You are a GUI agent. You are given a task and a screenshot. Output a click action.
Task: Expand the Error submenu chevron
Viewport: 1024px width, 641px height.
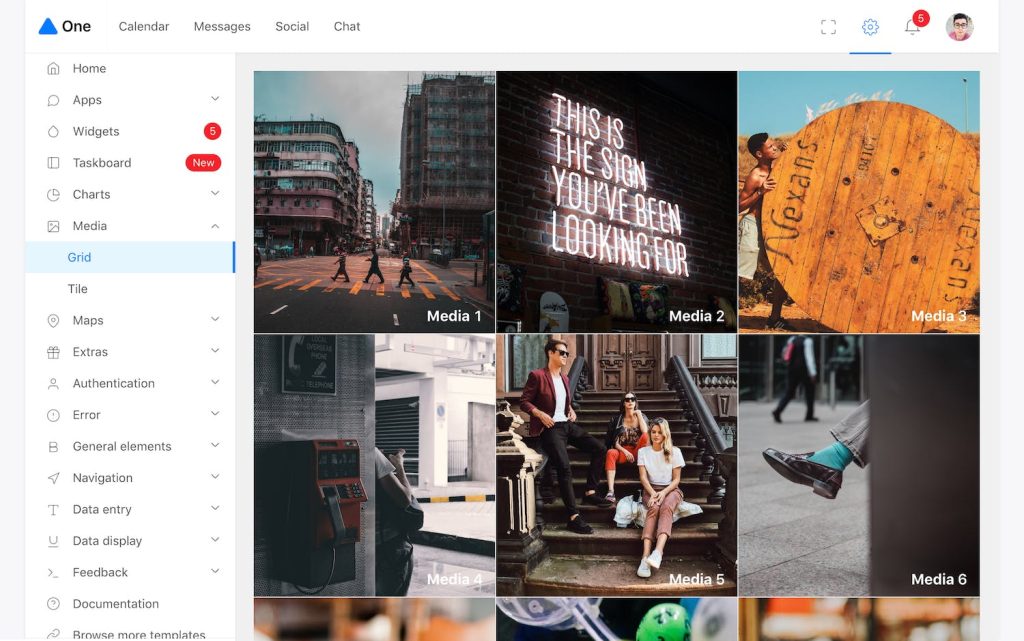point(215,413)
